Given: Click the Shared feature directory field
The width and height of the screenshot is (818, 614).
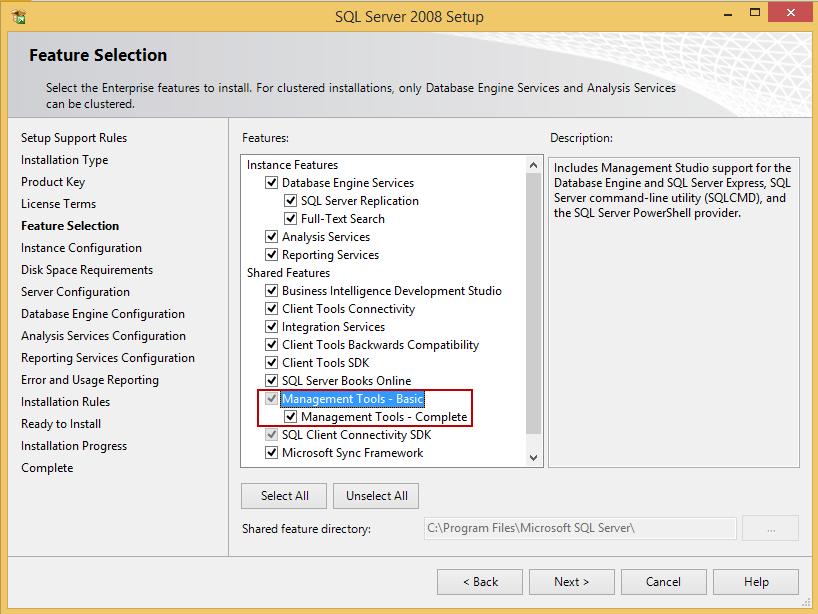Looking at the screenshot, I should point(580,528).
